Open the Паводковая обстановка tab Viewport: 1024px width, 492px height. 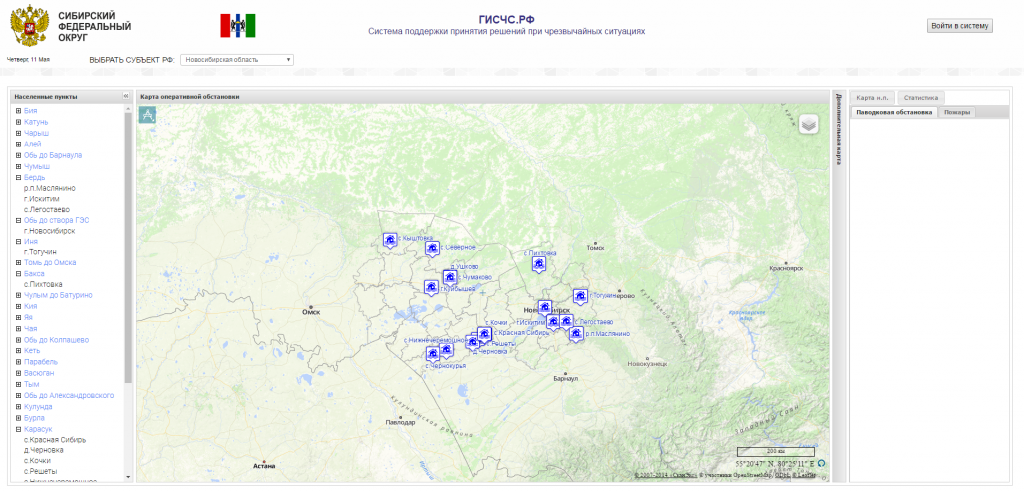[894, 112]
